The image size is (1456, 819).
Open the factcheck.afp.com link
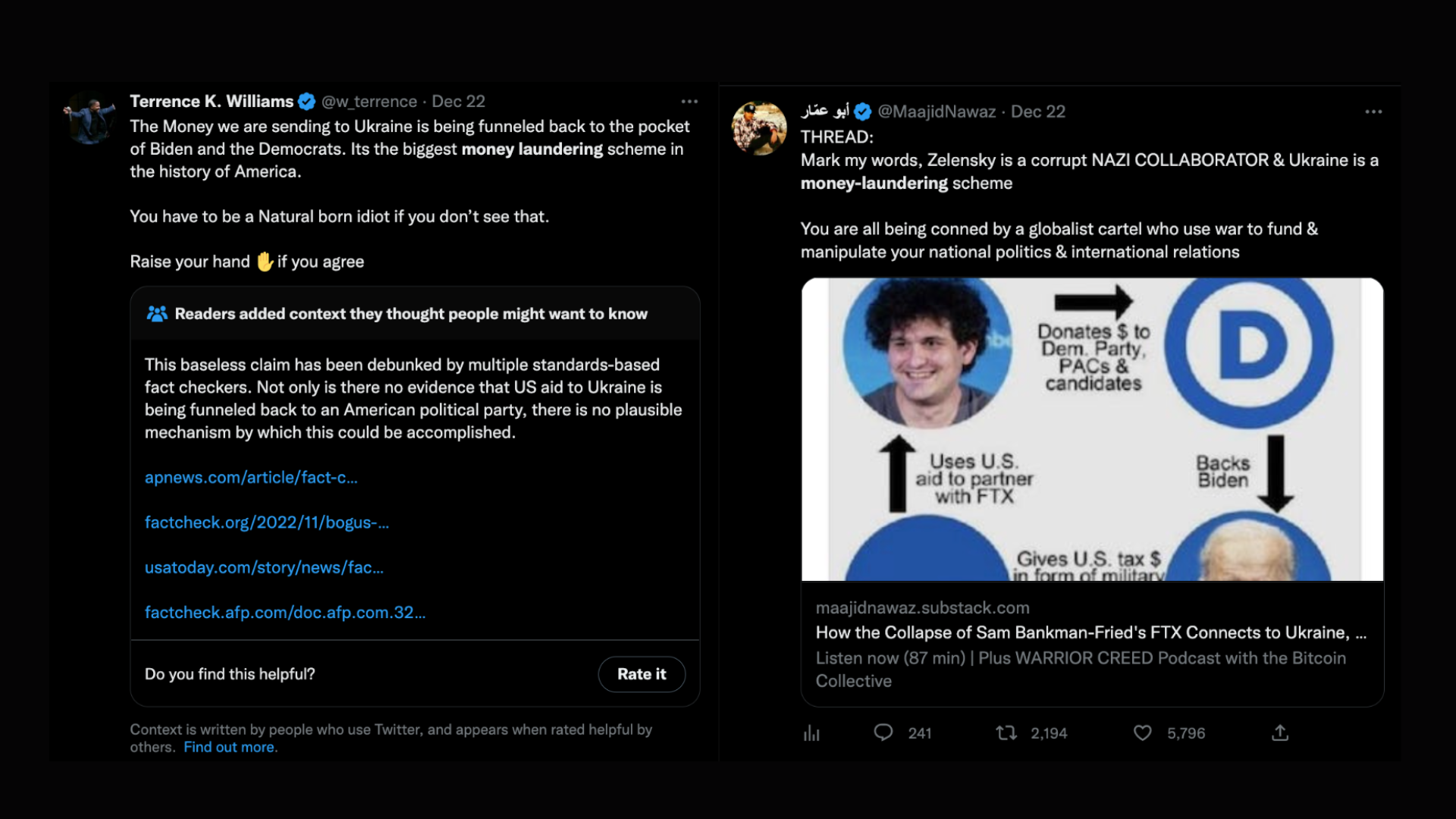point(285,613)
